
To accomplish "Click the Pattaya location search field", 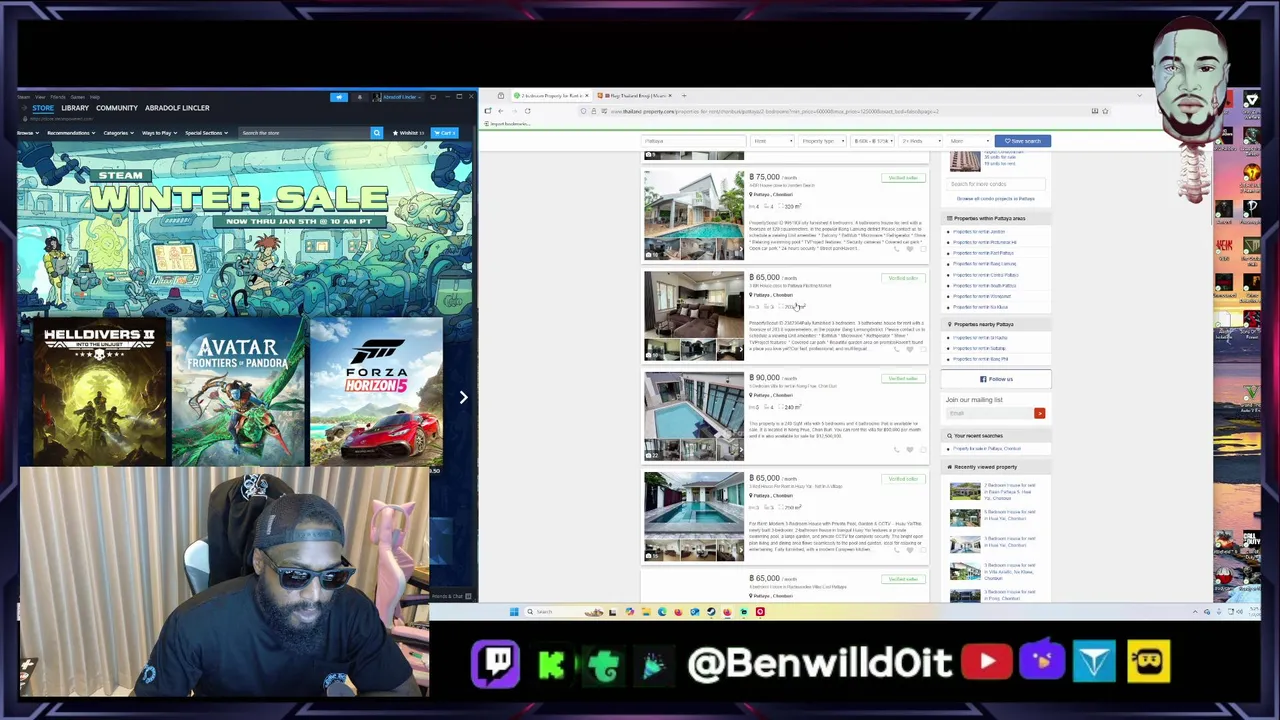I will click(693, 141).
